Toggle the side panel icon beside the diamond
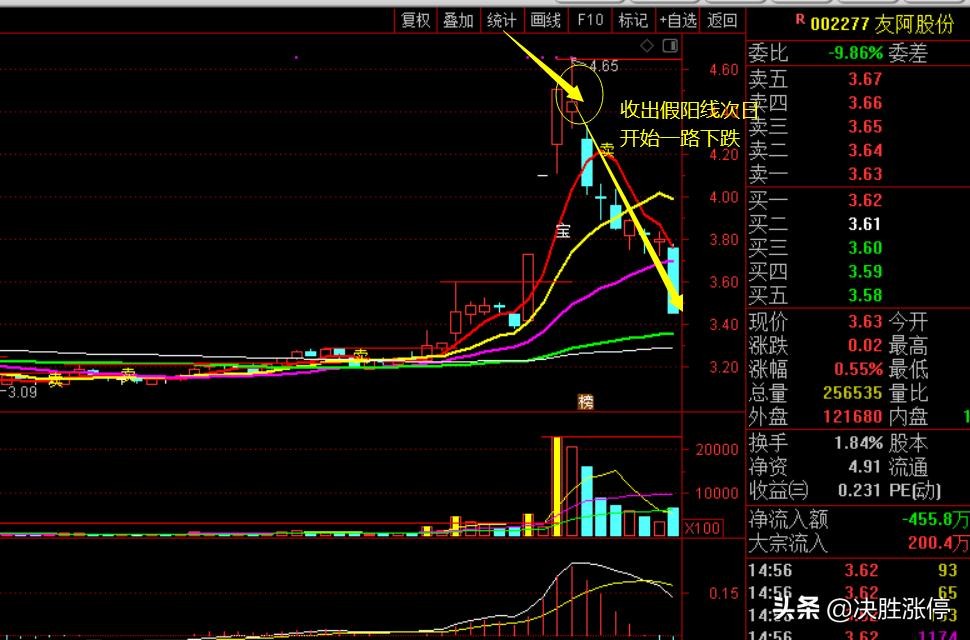This screenshot has height=640, width=970. click(673, 46)
